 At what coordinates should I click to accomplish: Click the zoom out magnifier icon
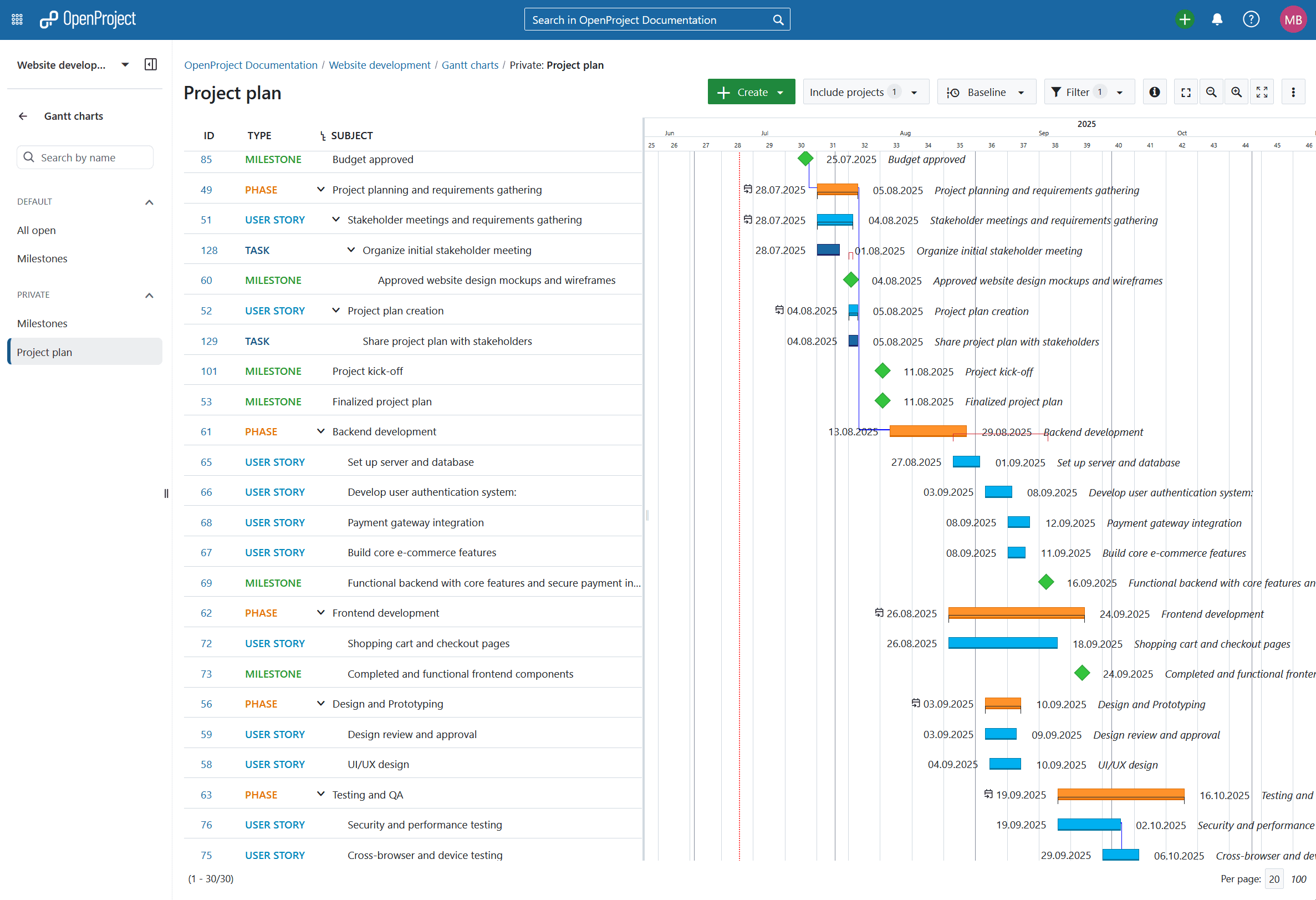(1211, 92)
